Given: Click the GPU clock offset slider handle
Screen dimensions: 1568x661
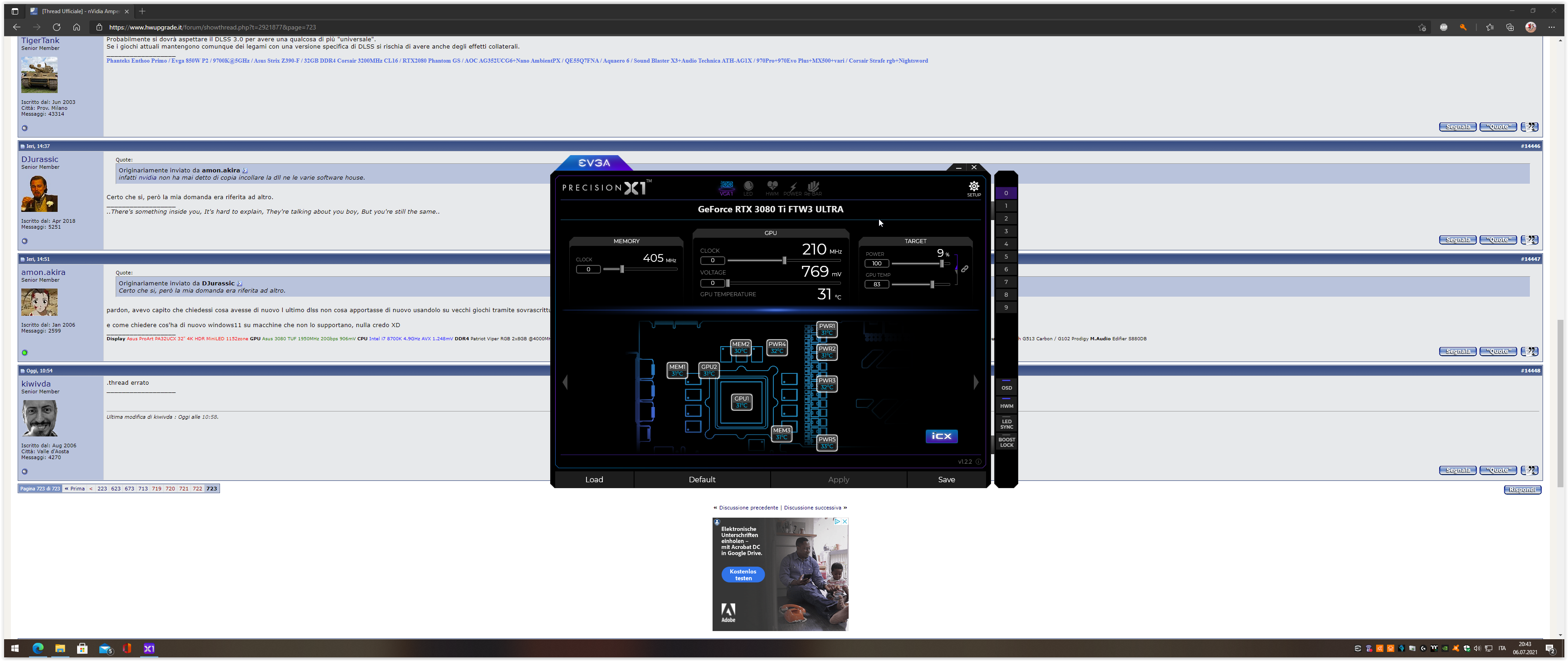Looking at the screenshot, I should click(x=784, y=260).
